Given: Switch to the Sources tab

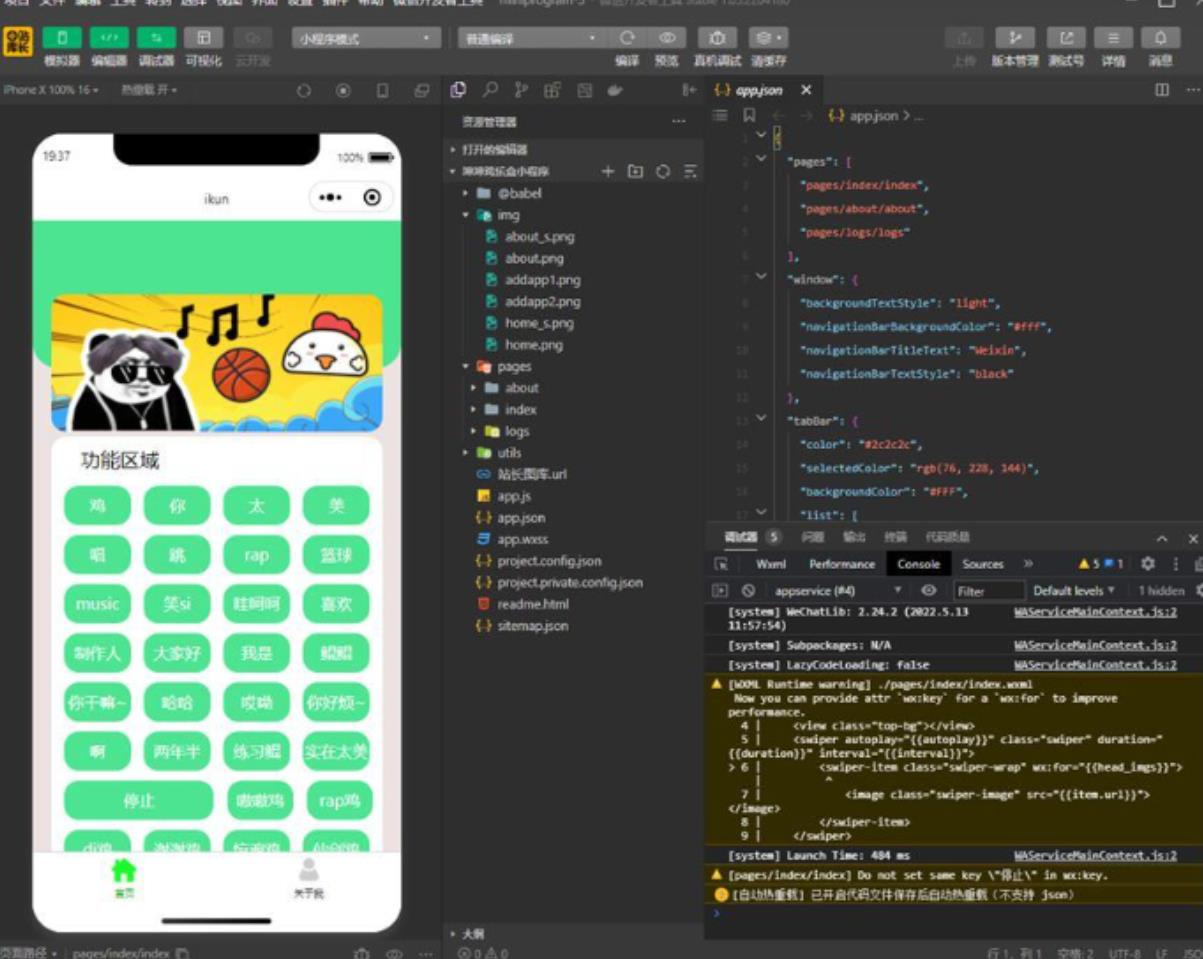Looking at the screenshot, I should pyautogui.click(x=982, y=564).
